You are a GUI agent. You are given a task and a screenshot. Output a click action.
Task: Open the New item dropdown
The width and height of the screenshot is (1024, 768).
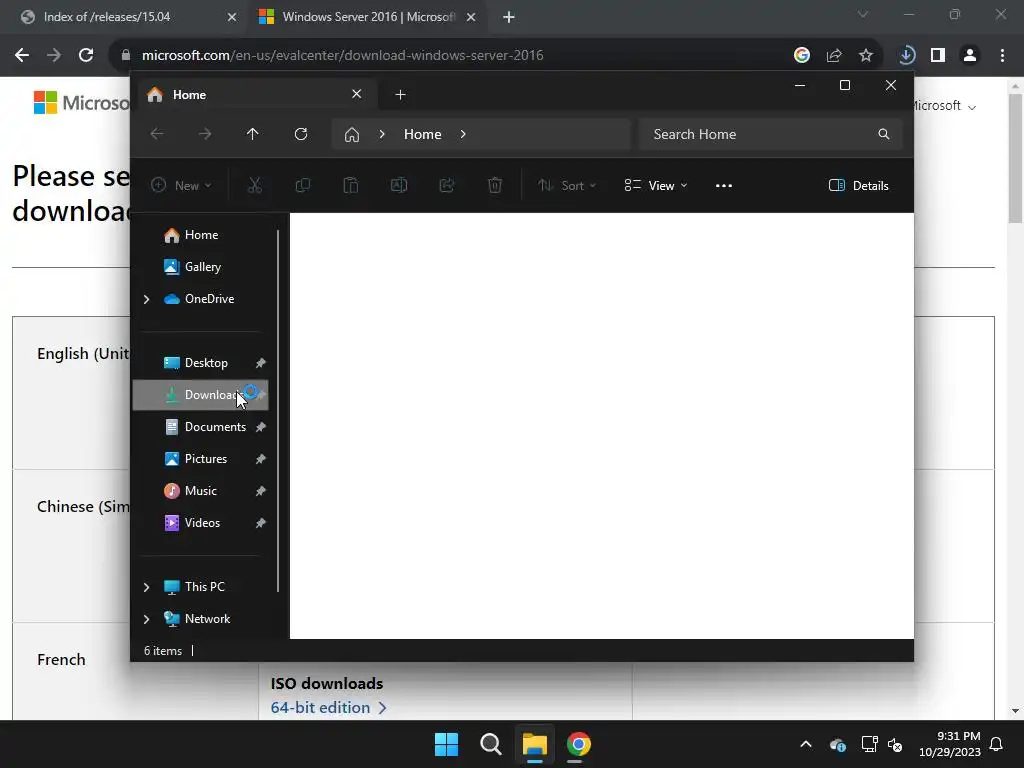click(181, 185)
